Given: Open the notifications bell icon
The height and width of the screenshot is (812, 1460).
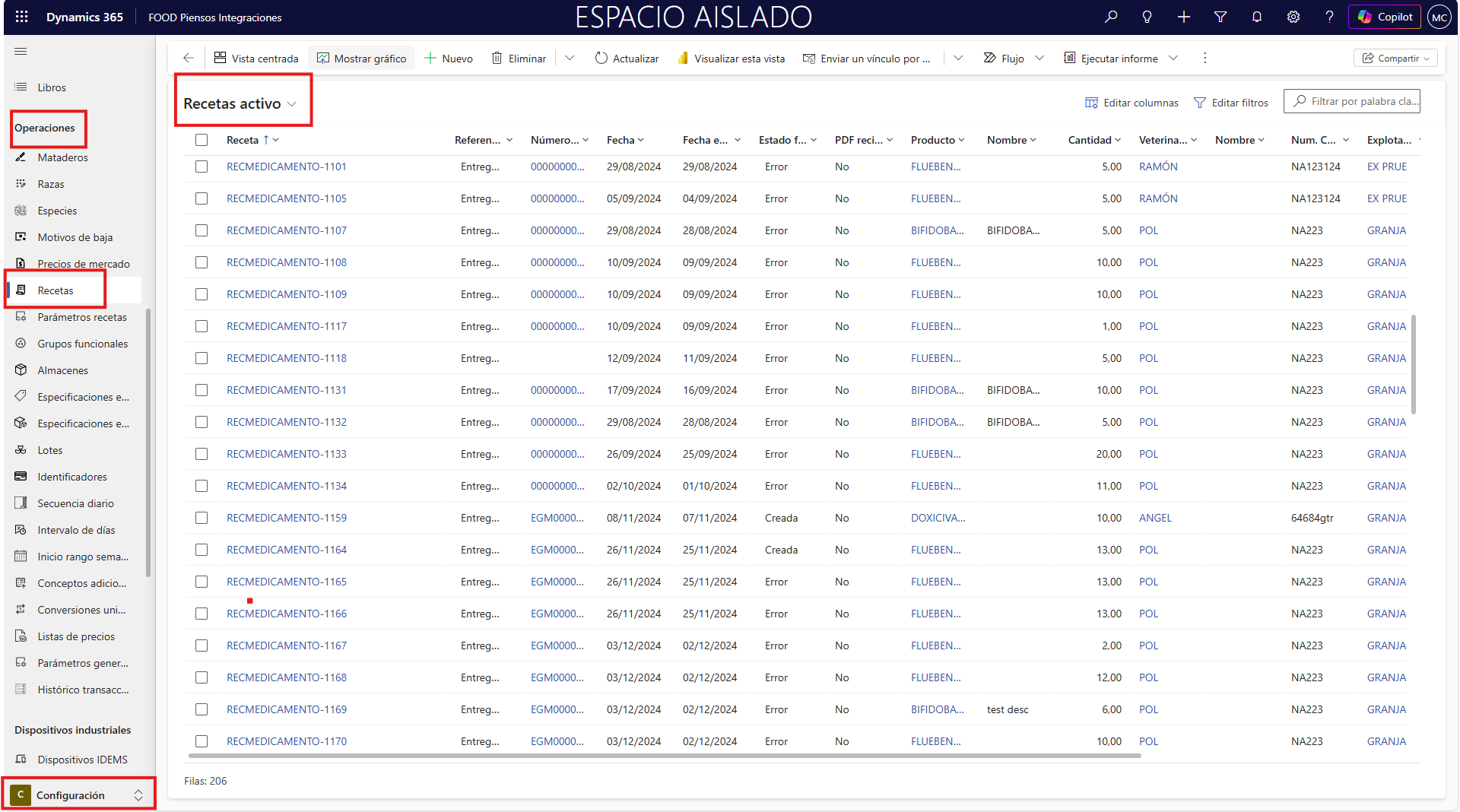Looking at the screenshot, I should point(1257,17).
